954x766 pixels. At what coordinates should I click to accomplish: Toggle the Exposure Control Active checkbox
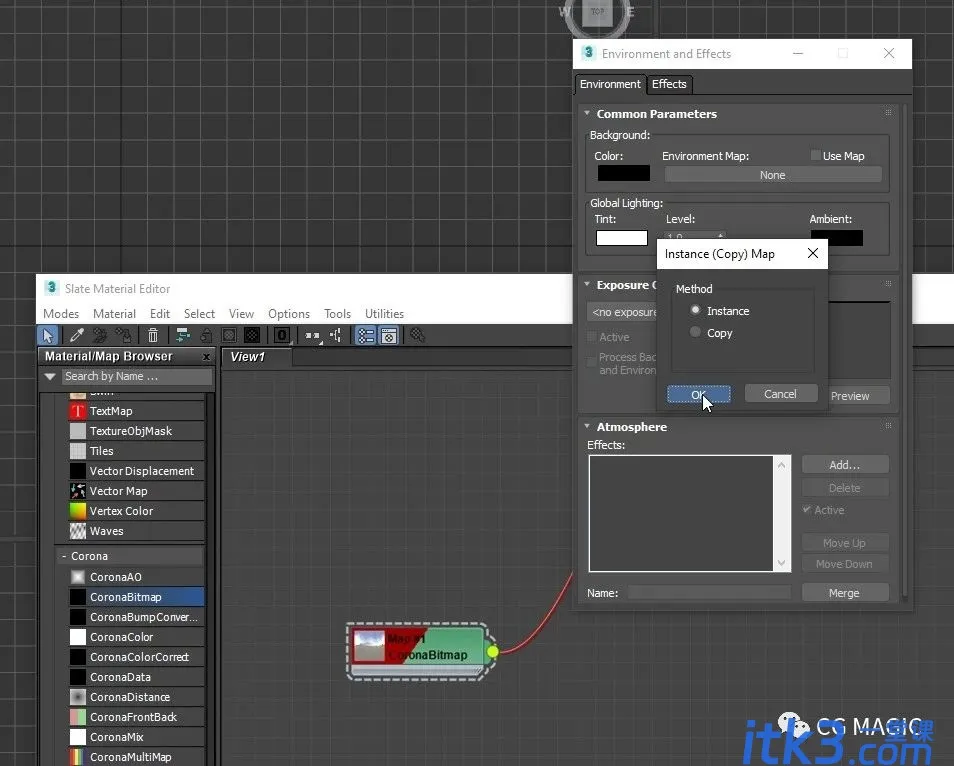pos(591,336)
